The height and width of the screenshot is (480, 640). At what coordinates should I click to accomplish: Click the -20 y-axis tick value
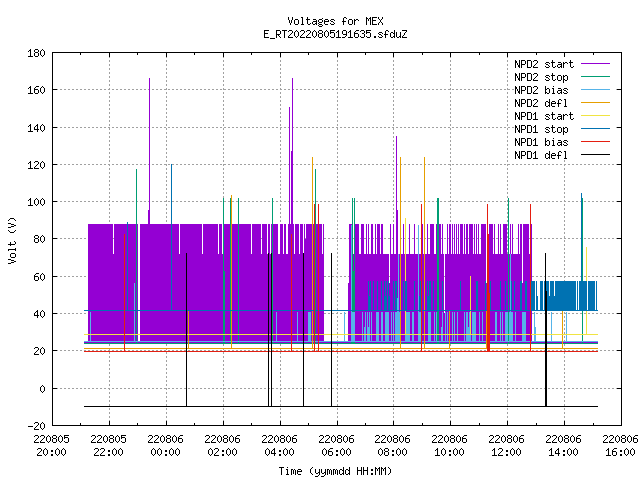coord(36,426)
